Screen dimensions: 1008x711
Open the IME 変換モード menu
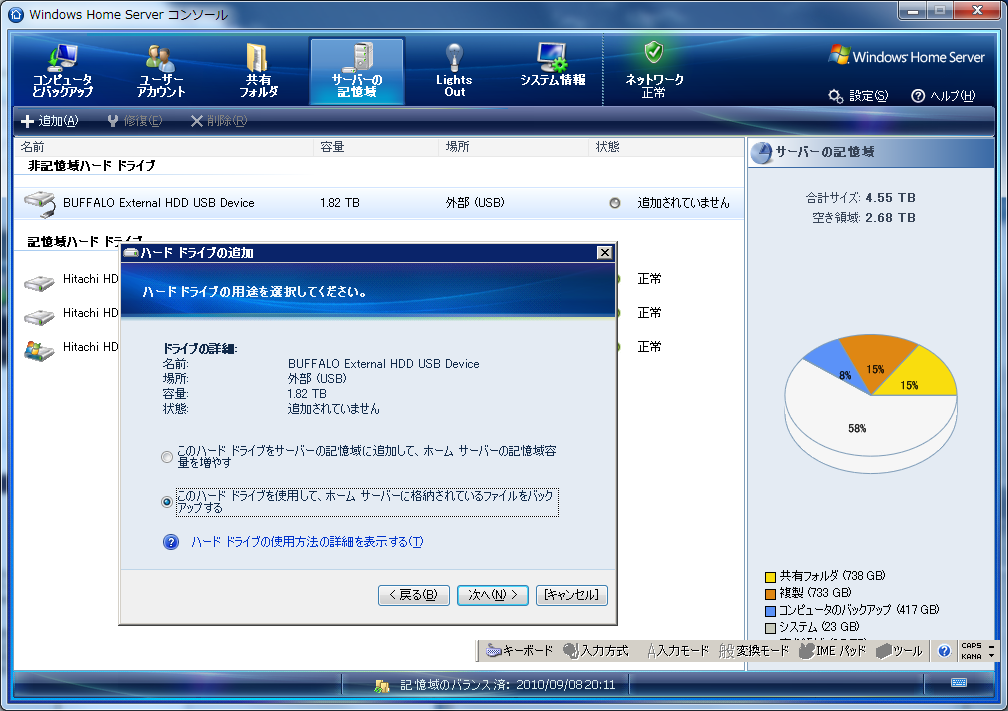(x=753, y=651)
